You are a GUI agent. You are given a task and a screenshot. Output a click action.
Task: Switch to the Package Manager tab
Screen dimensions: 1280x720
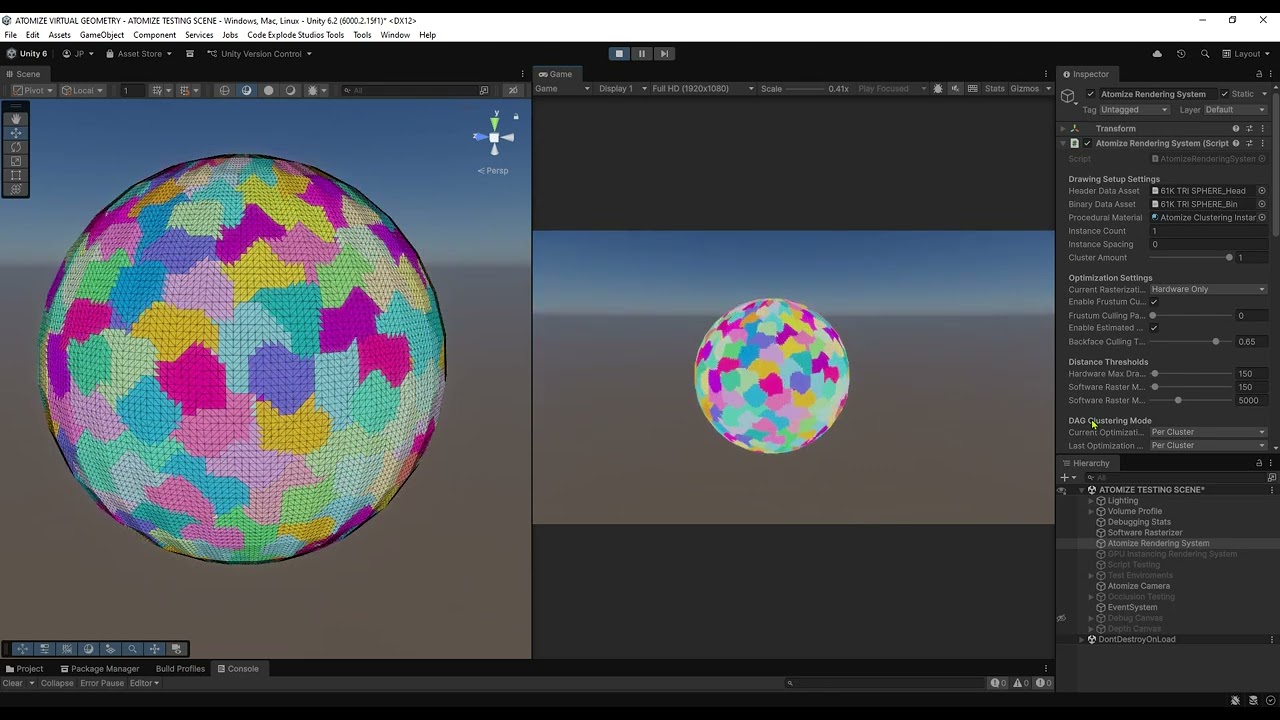point(99,669)
